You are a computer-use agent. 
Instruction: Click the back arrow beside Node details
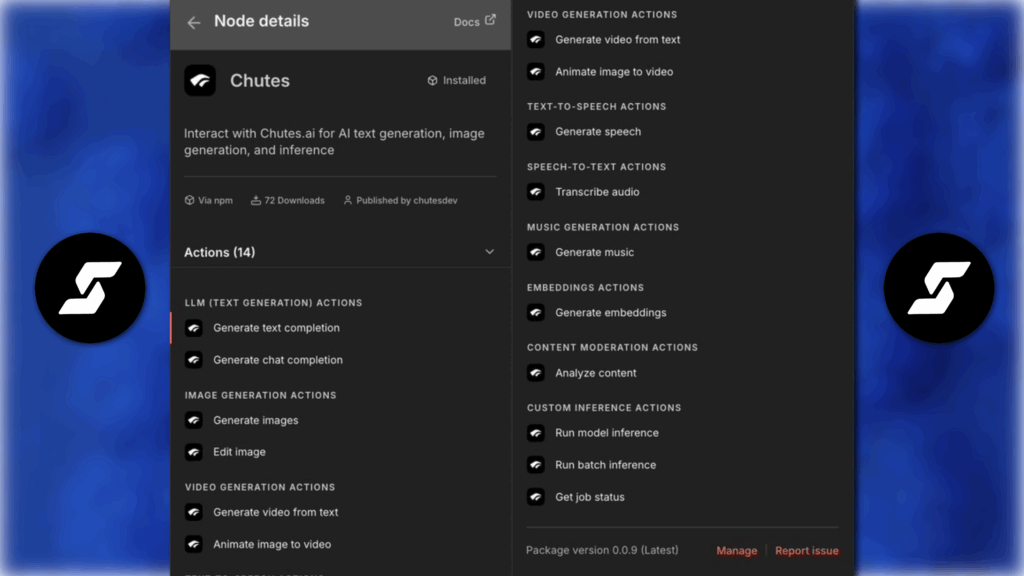coord(194,22)
